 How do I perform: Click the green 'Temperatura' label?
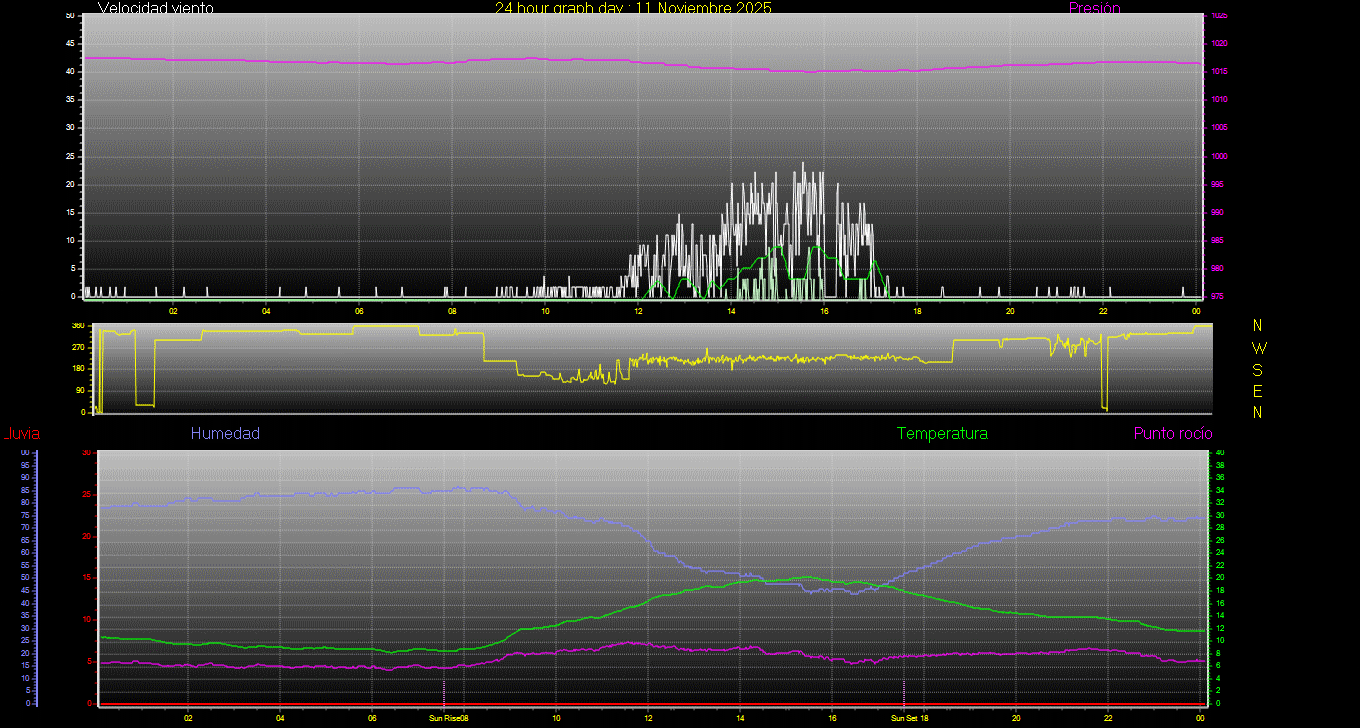coord(942,434)
